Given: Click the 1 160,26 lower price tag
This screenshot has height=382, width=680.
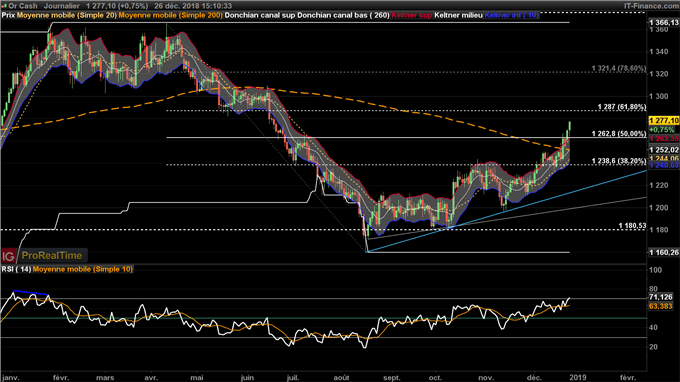Looking at the screenshot, I should pos(664,252).
